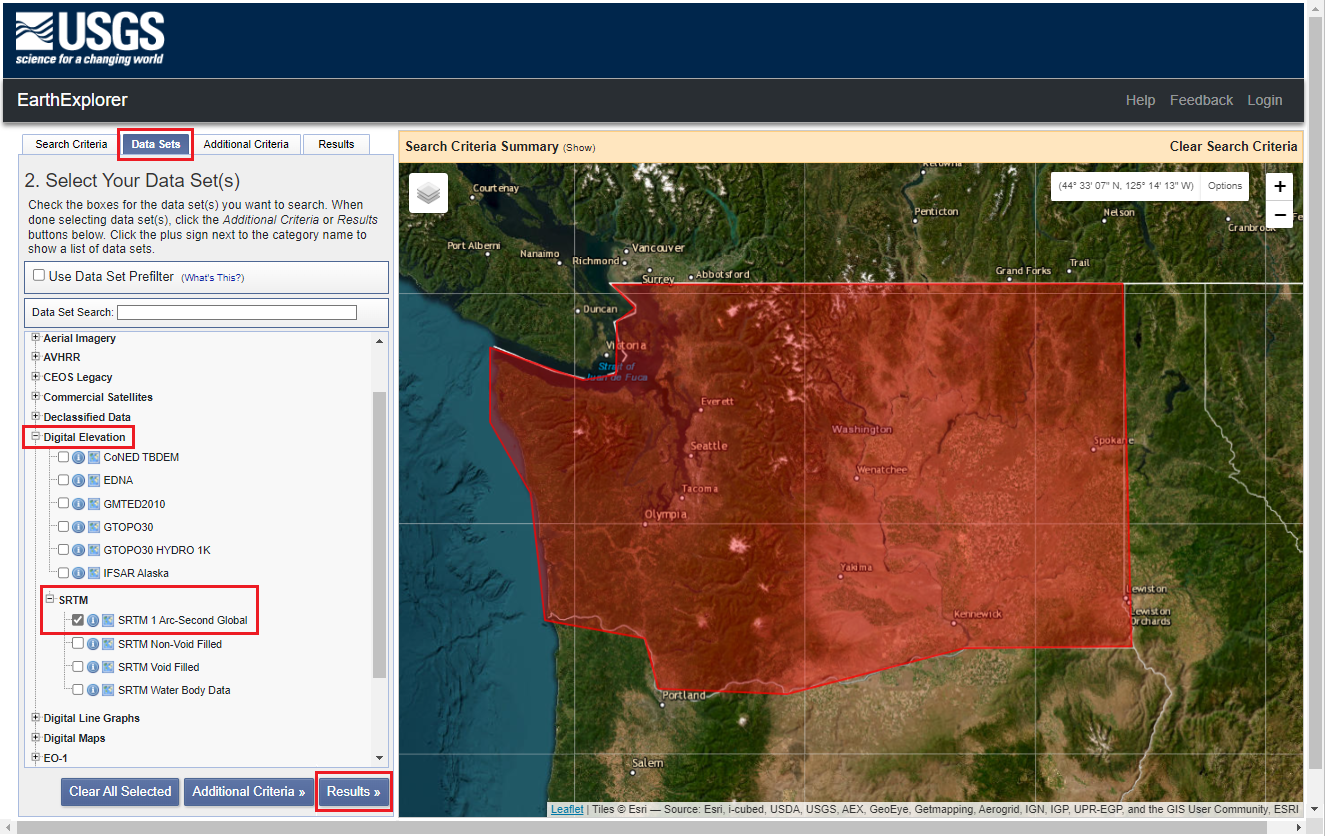Open info icon for SRTM Void Filled
This screenshot has width=1325, height=836.
click(93, 667)
